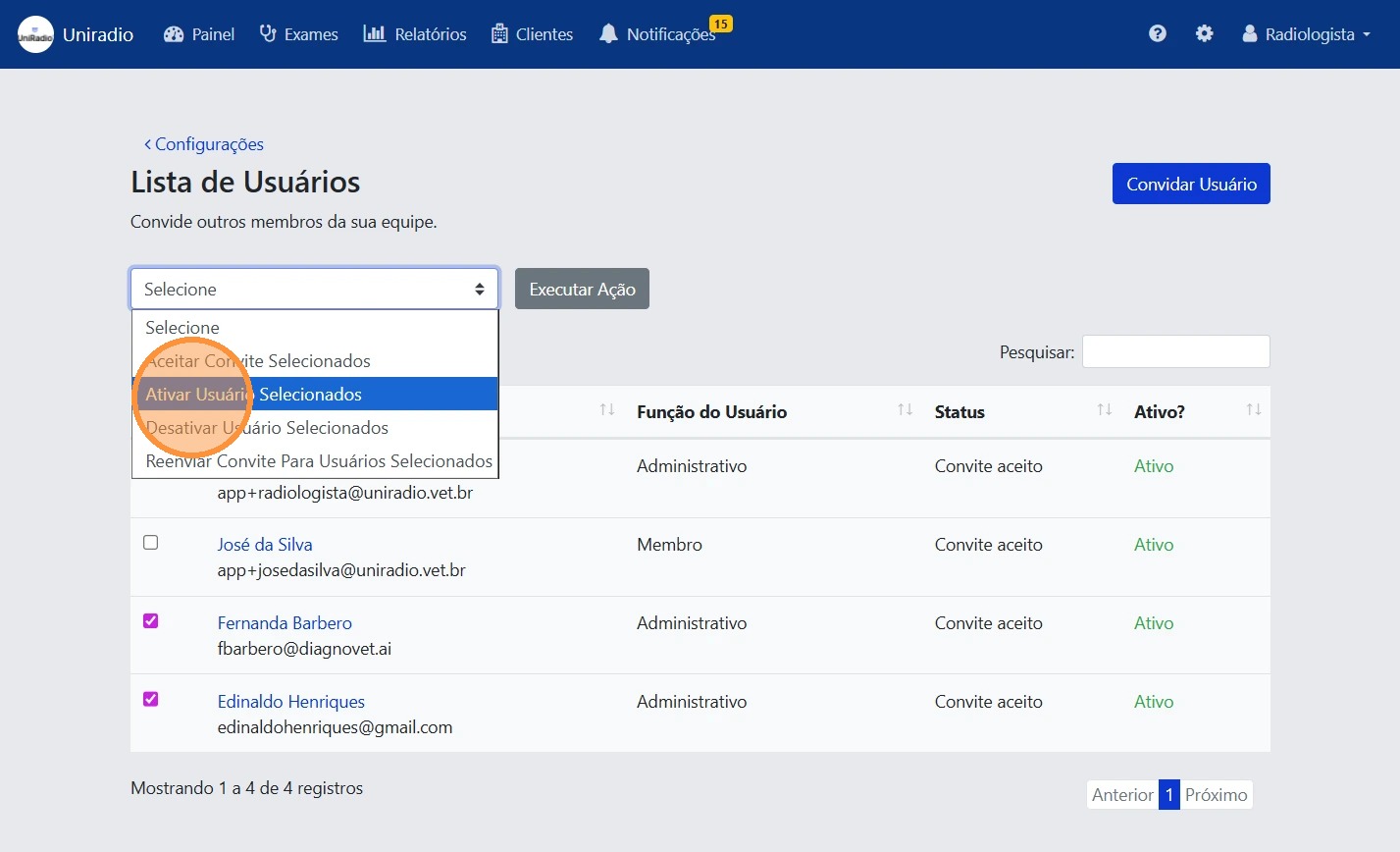Open Relatórios chart icon
Image resolution: width=1400 pixels, height=852 pixels.
pos(375,34)
